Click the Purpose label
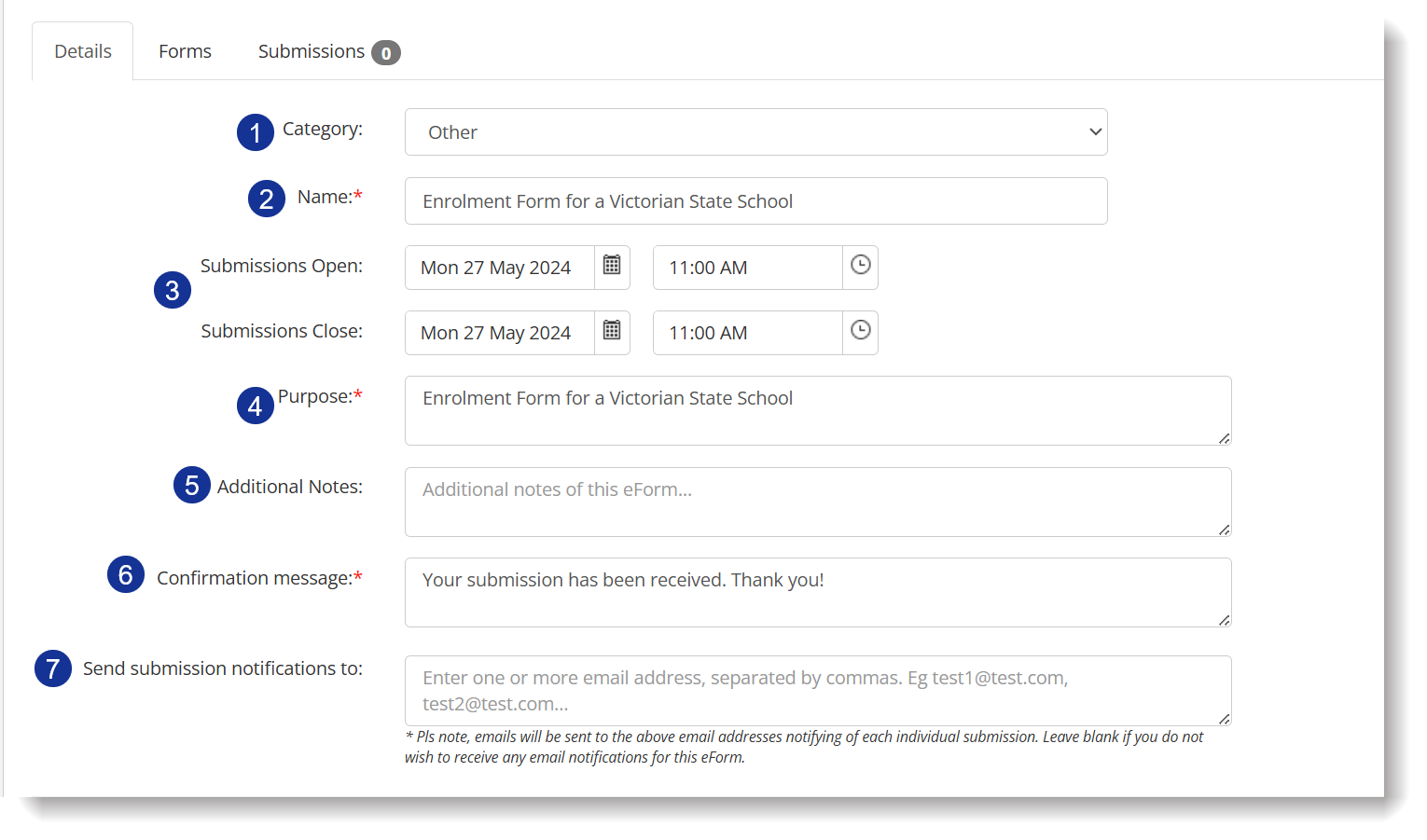1427x840 pixels. [320, 396]
